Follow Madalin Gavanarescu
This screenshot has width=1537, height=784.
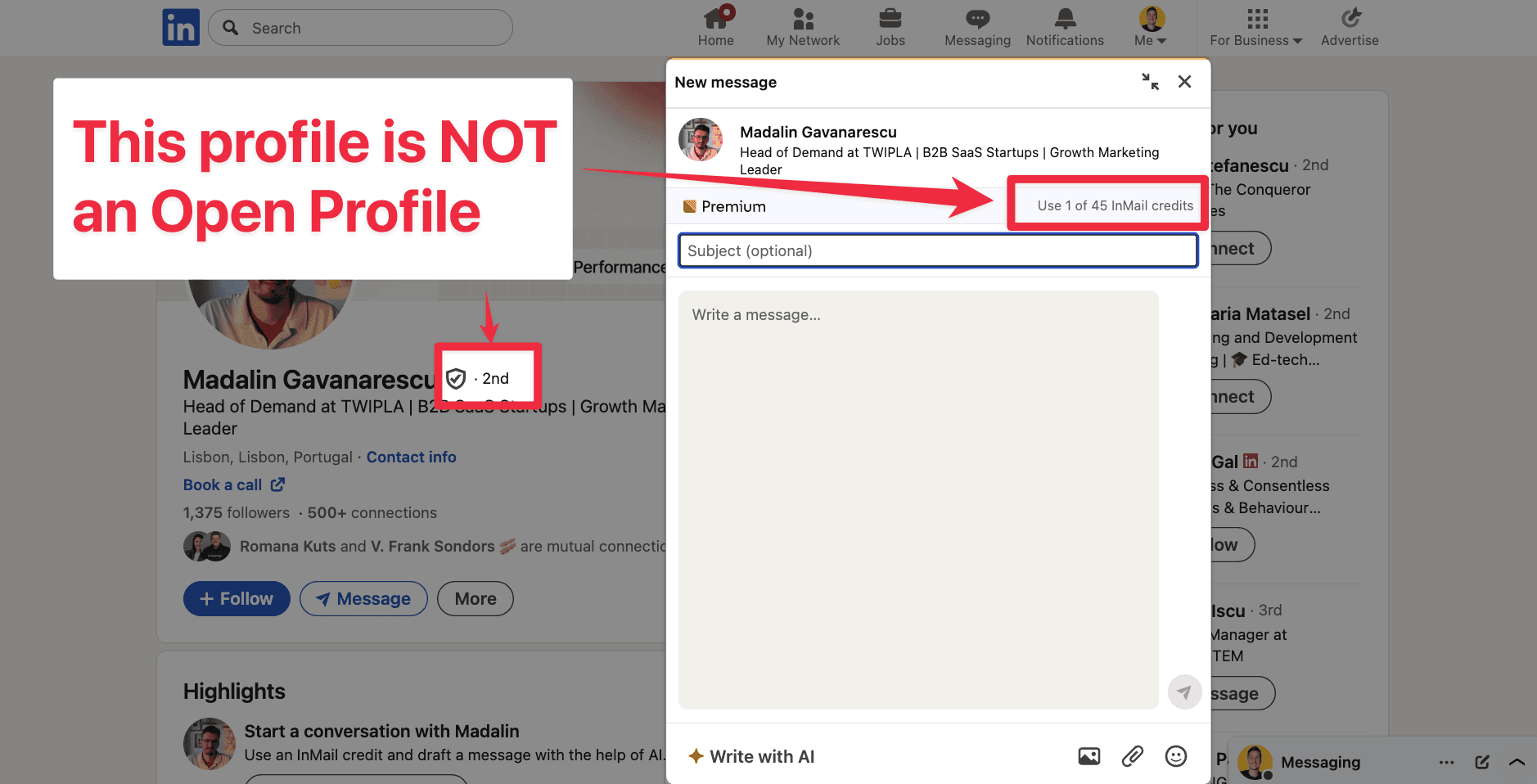(x=237, y=599)
